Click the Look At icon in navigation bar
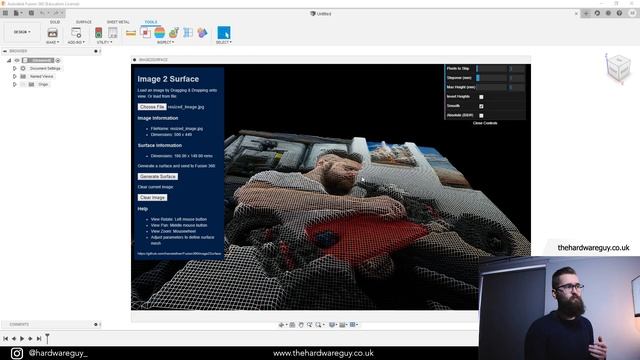Image resolution: width=640 pixels, height=360 pixels. [292, 325]
